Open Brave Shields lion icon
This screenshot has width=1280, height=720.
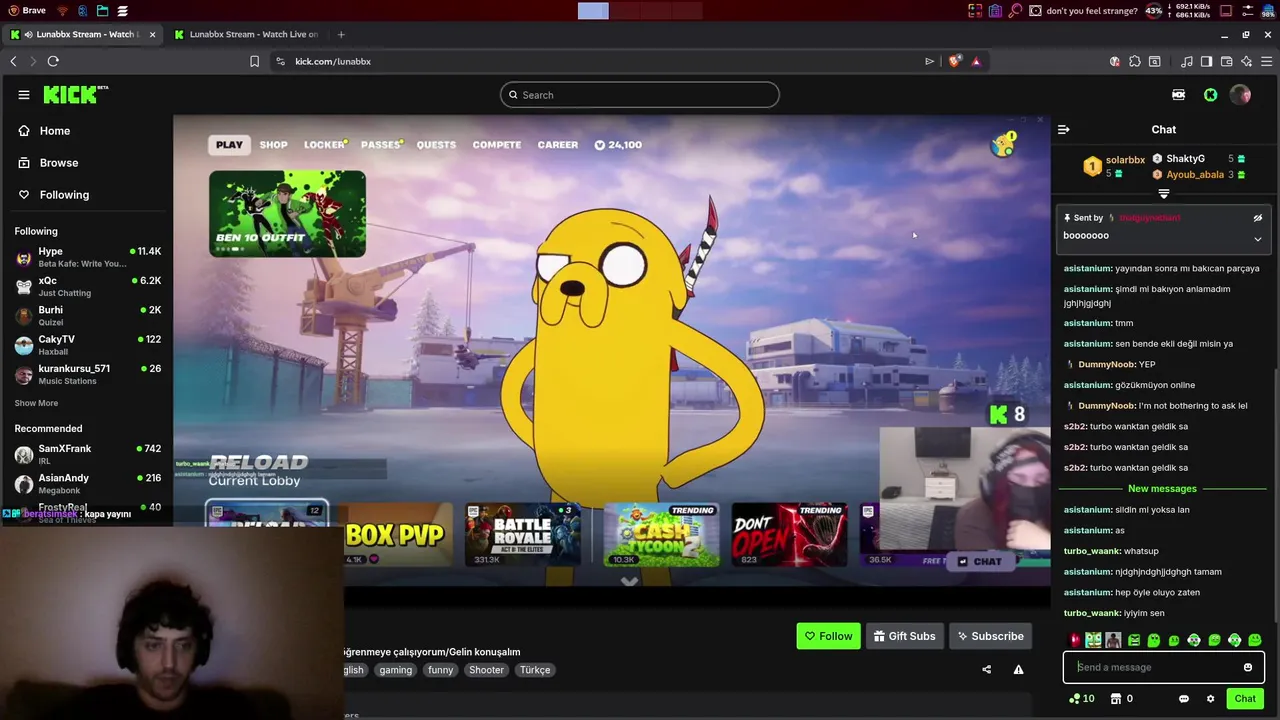point(954,61)
